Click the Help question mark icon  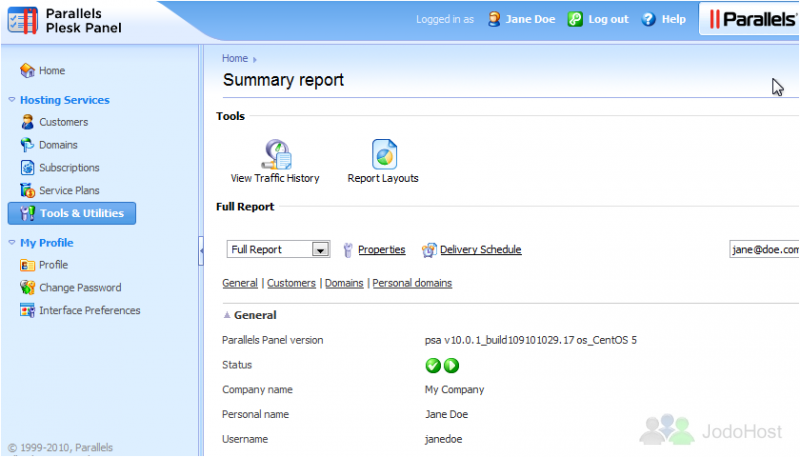coord(648,19)
